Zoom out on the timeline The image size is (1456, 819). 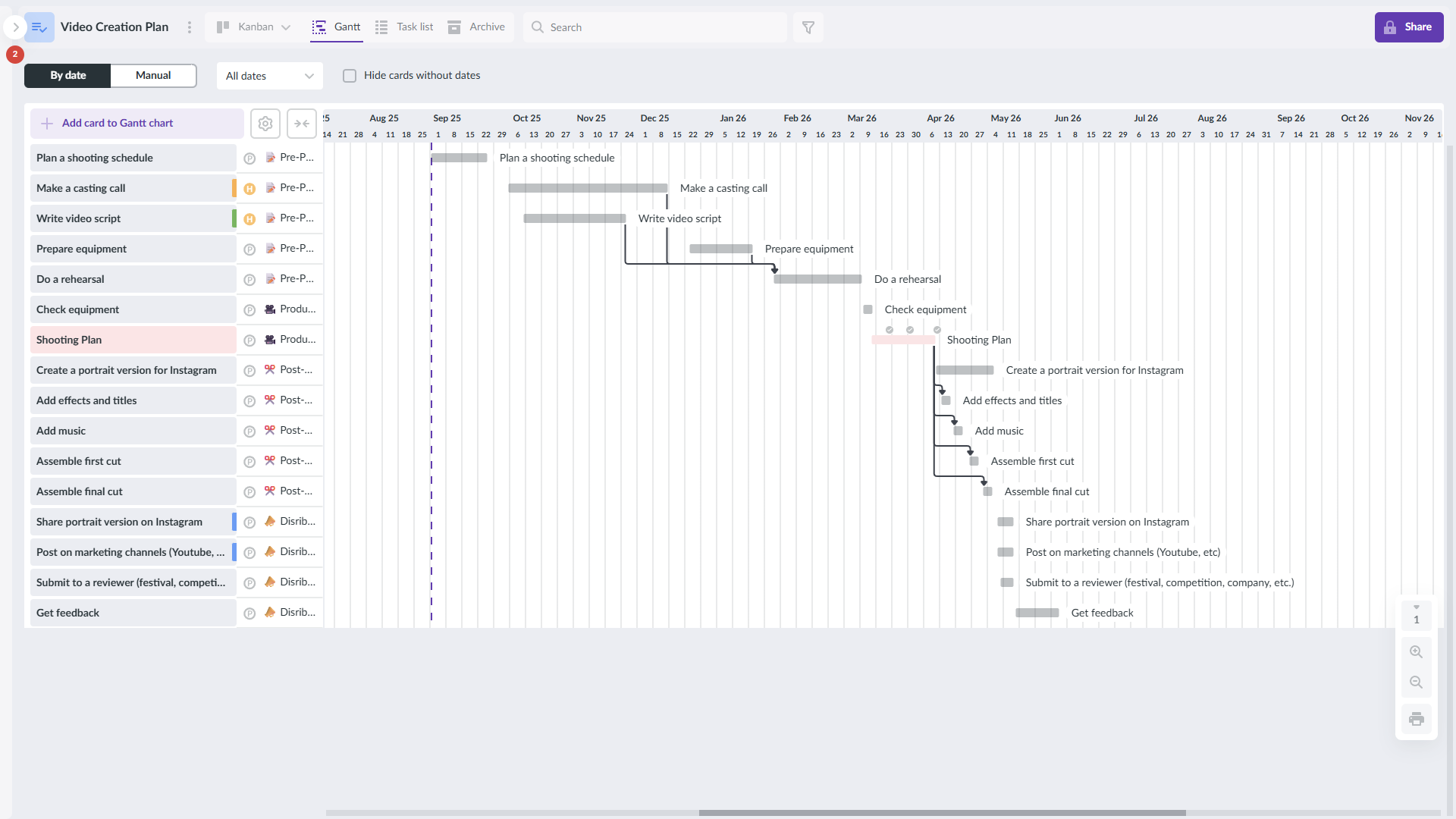point(1417,682)
